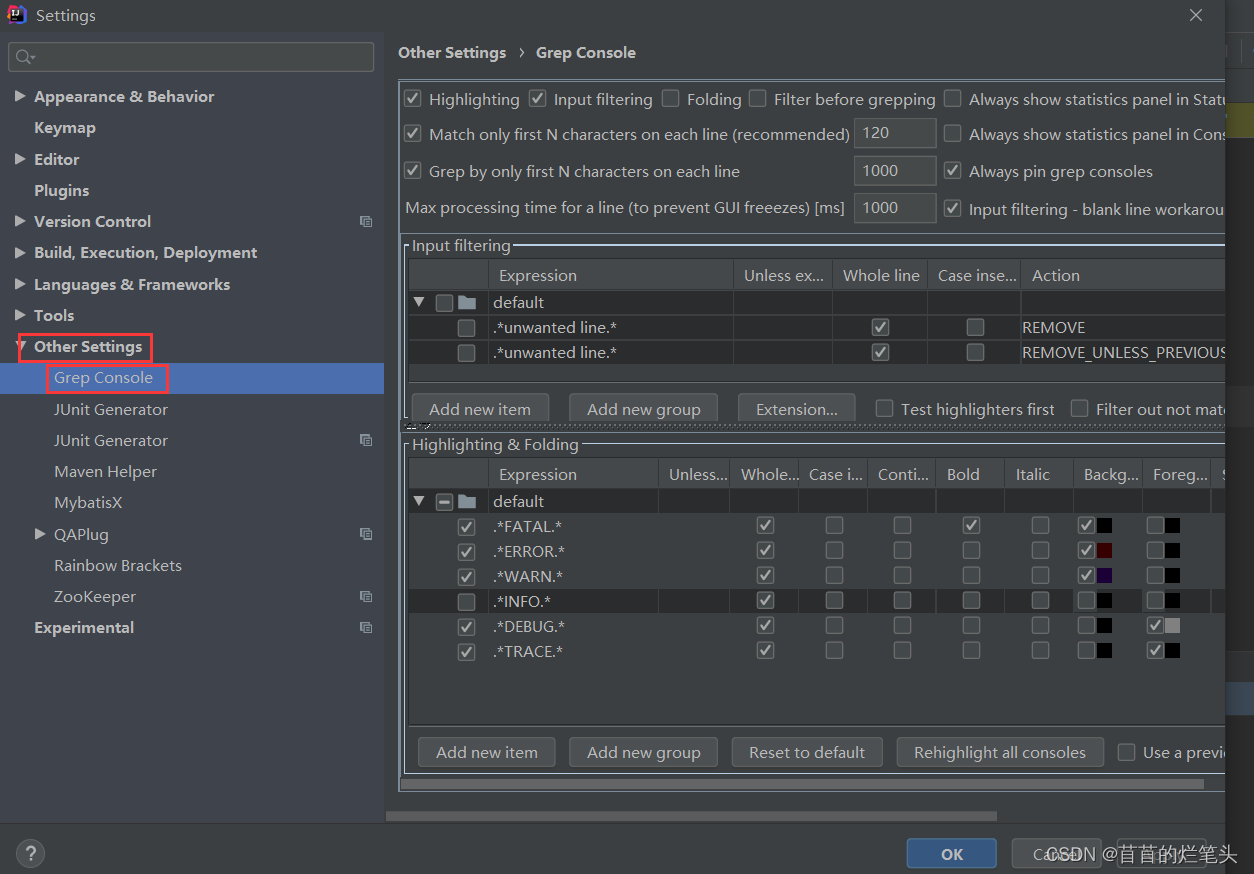Click the project-level icon beside ZooKeeper

(x=366, y=597)
